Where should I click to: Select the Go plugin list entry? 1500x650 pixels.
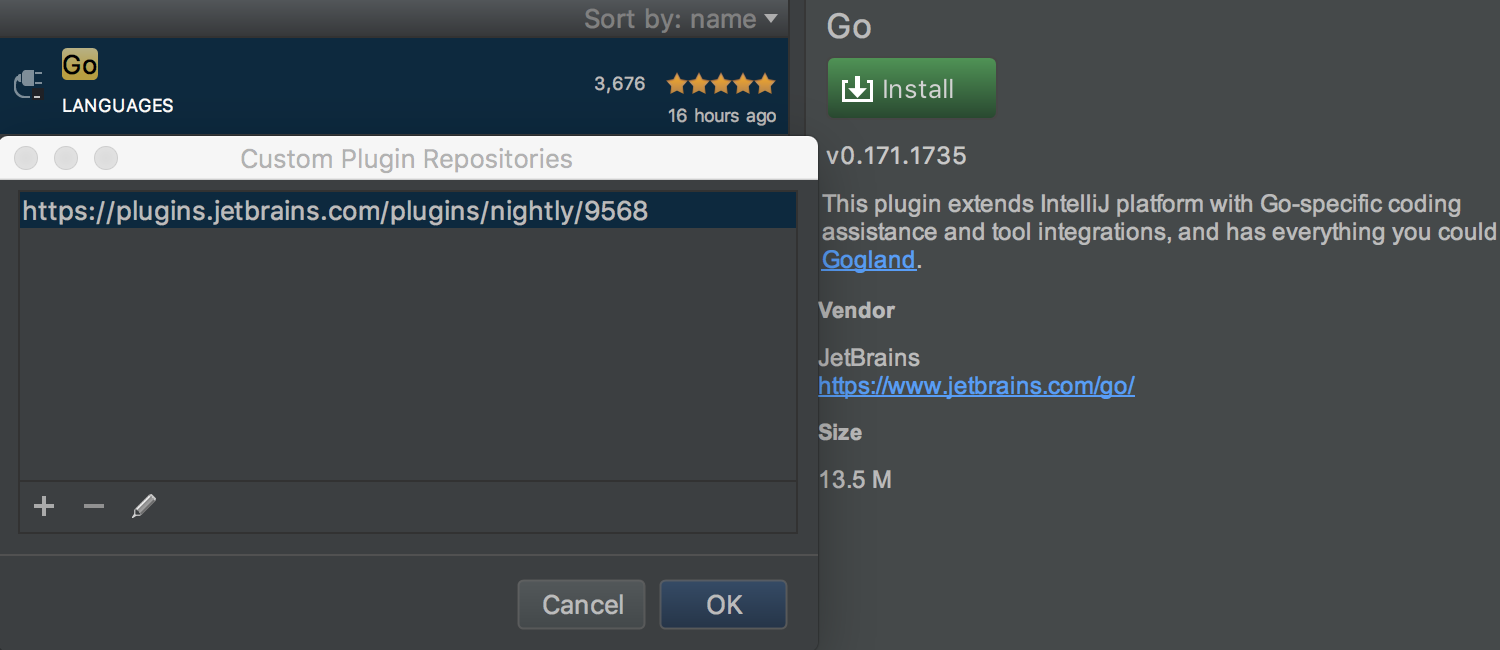(x=394, y=86)
